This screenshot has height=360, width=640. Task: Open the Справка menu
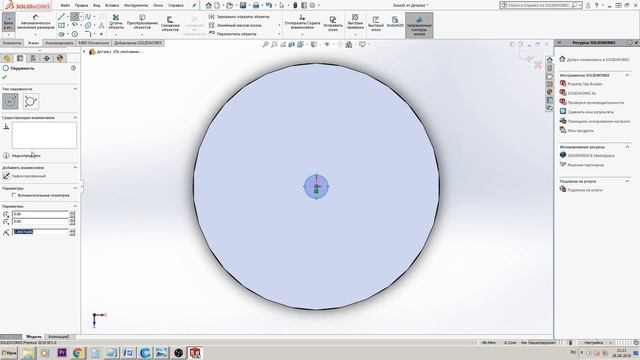click(x=176, y=6)
